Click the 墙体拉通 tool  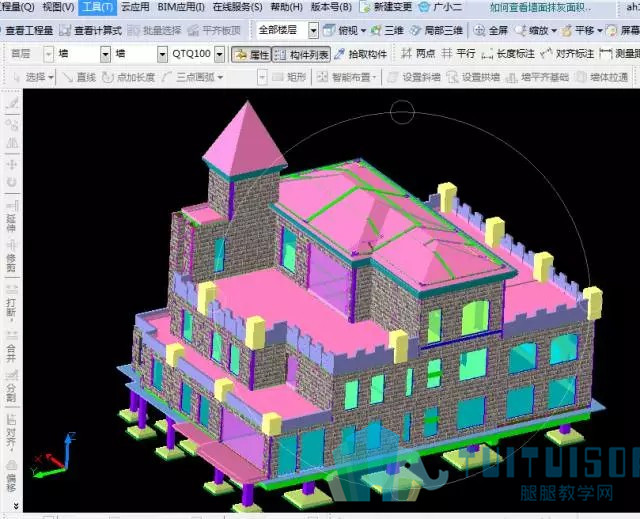pyautogui.click(x=602, y=77)
